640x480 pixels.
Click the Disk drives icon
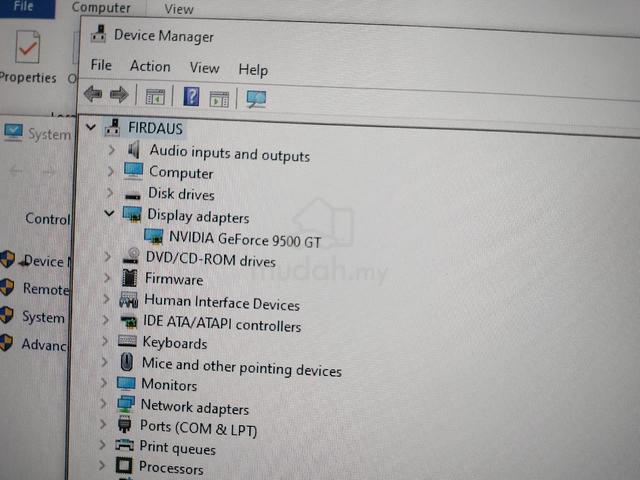pos(133,196)
